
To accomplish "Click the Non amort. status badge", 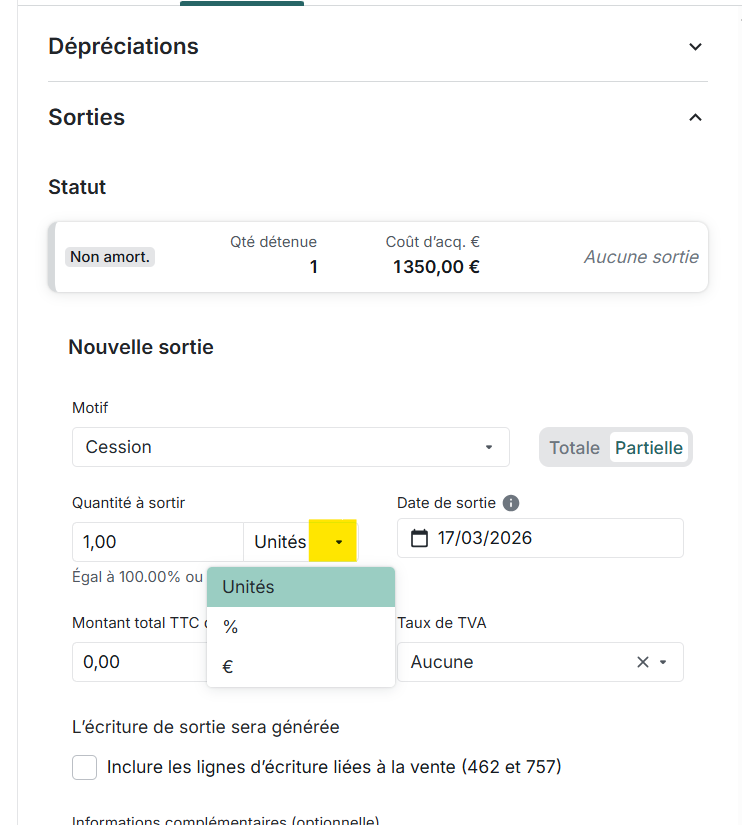I will (x=110, y=257).
